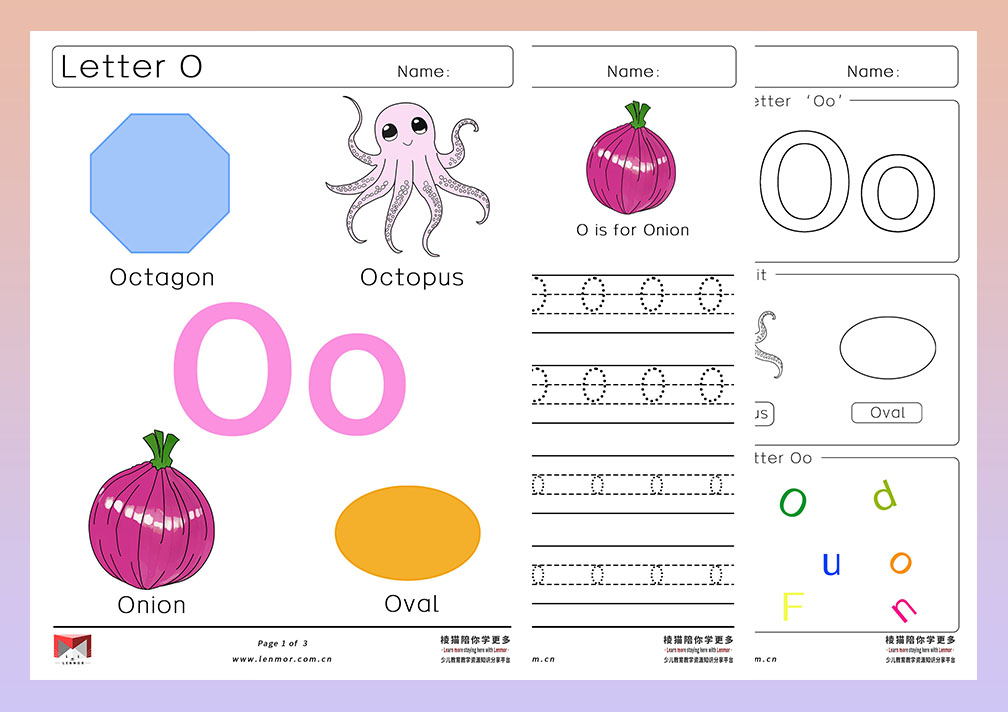Click the pink lowercase o

tap(357, 384)
